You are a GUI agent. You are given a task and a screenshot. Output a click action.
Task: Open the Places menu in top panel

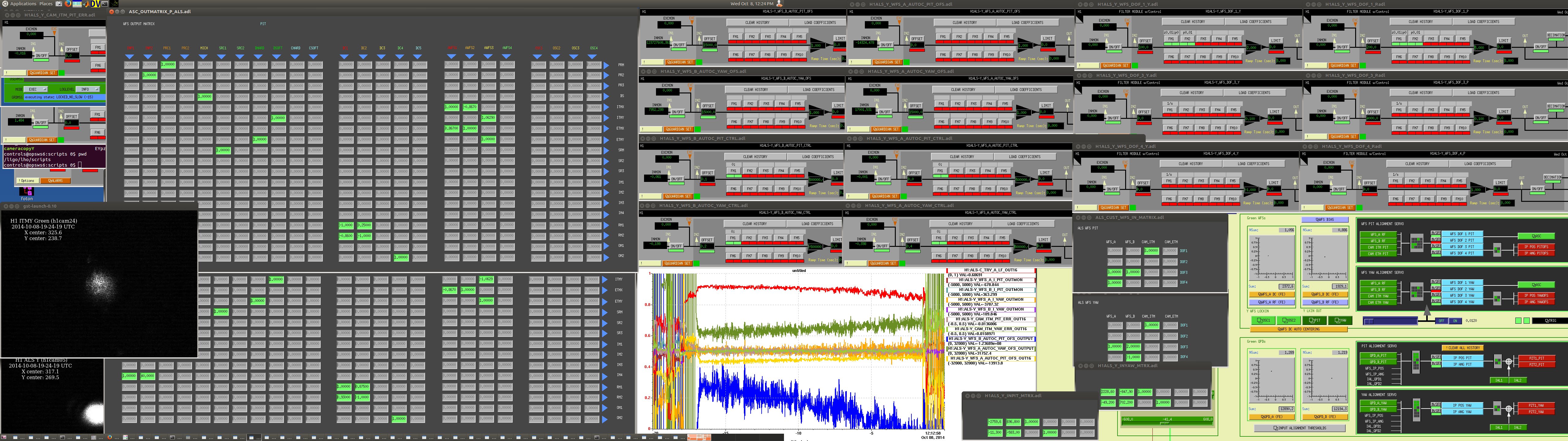pos(46,4)
